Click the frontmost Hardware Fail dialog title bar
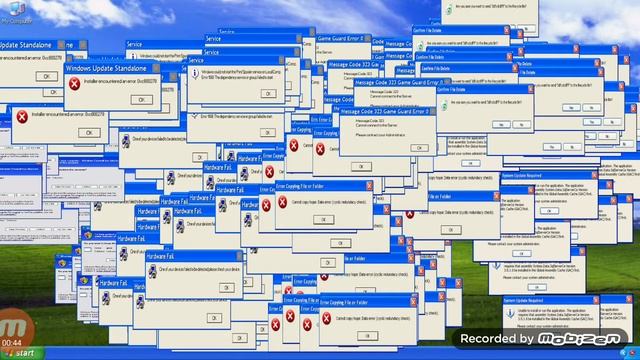 [x=194, y=256]
